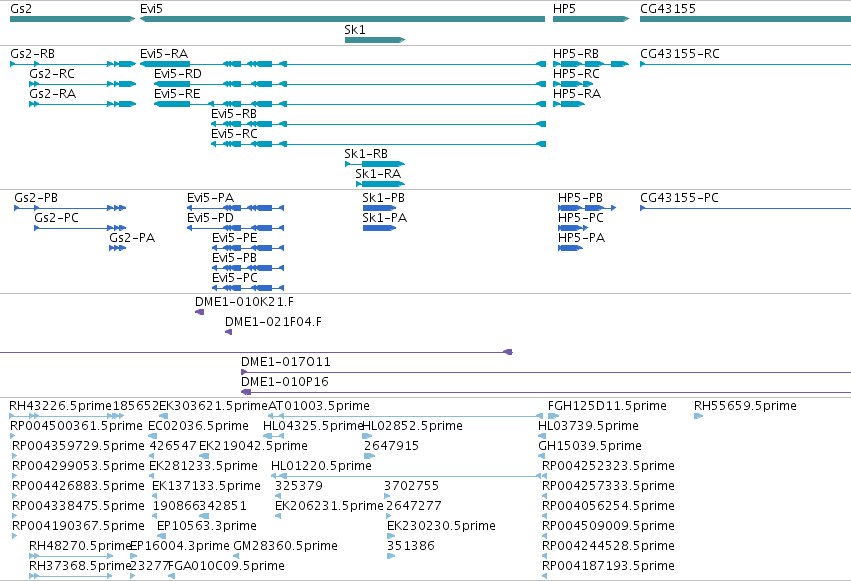Click the EK137133.5prime EST label

pos(207,487)
